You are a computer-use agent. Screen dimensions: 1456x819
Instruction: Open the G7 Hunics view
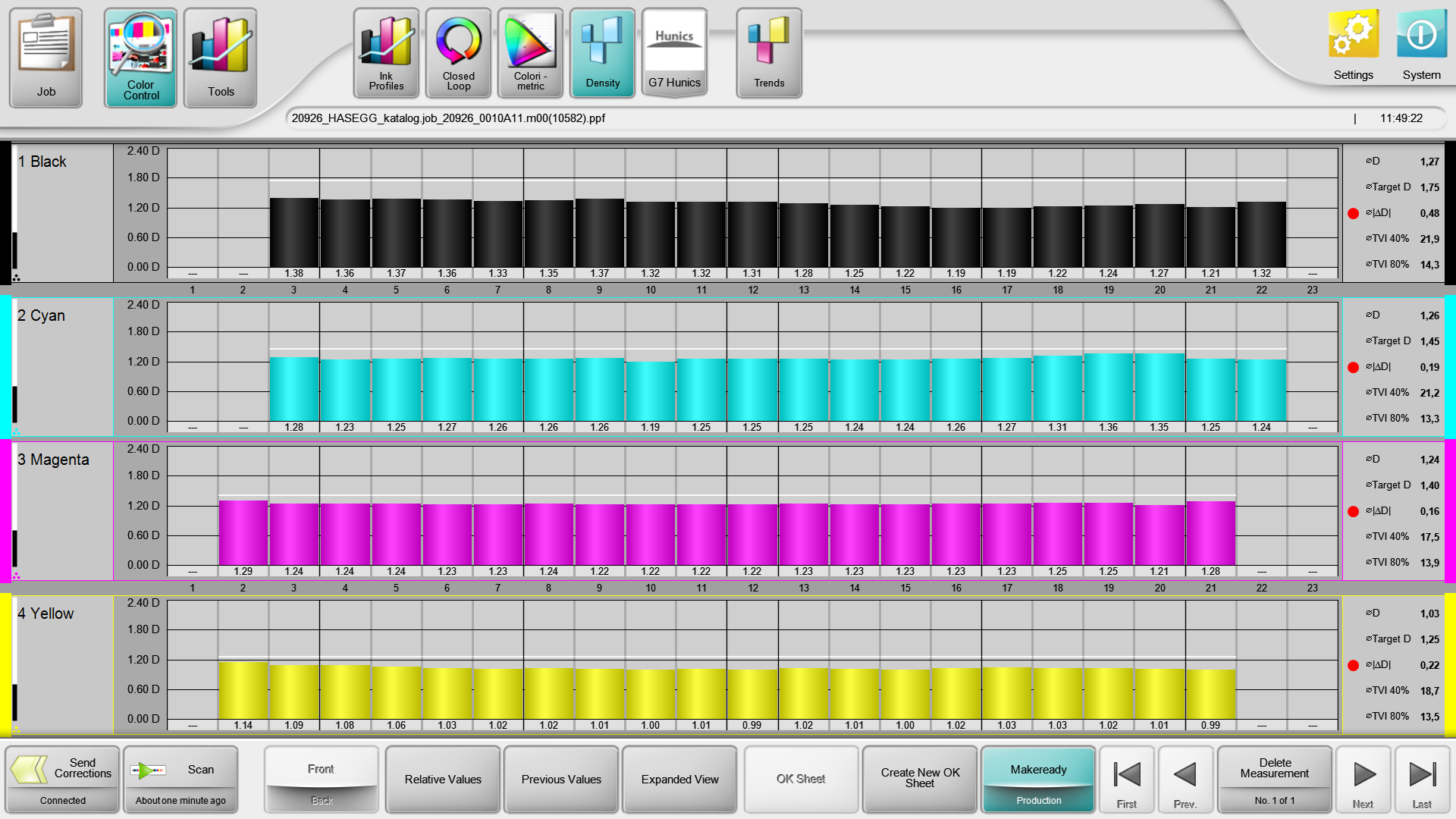point(674,53)
